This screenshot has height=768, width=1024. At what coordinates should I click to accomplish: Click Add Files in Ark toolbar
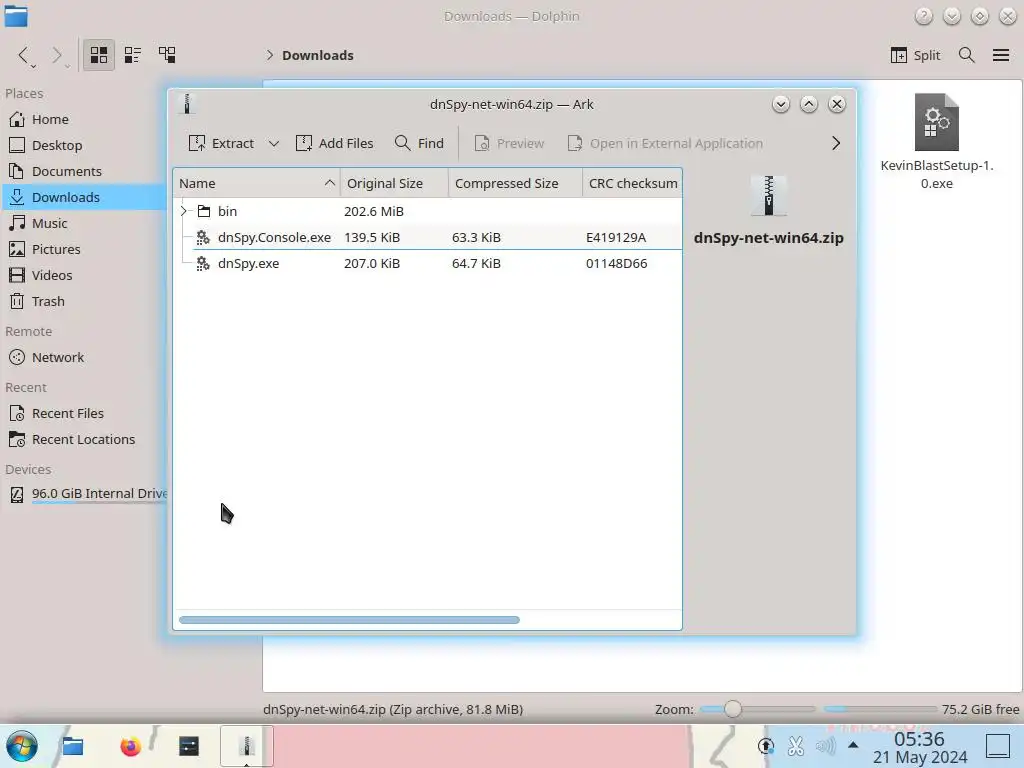[x=334, y=143]
